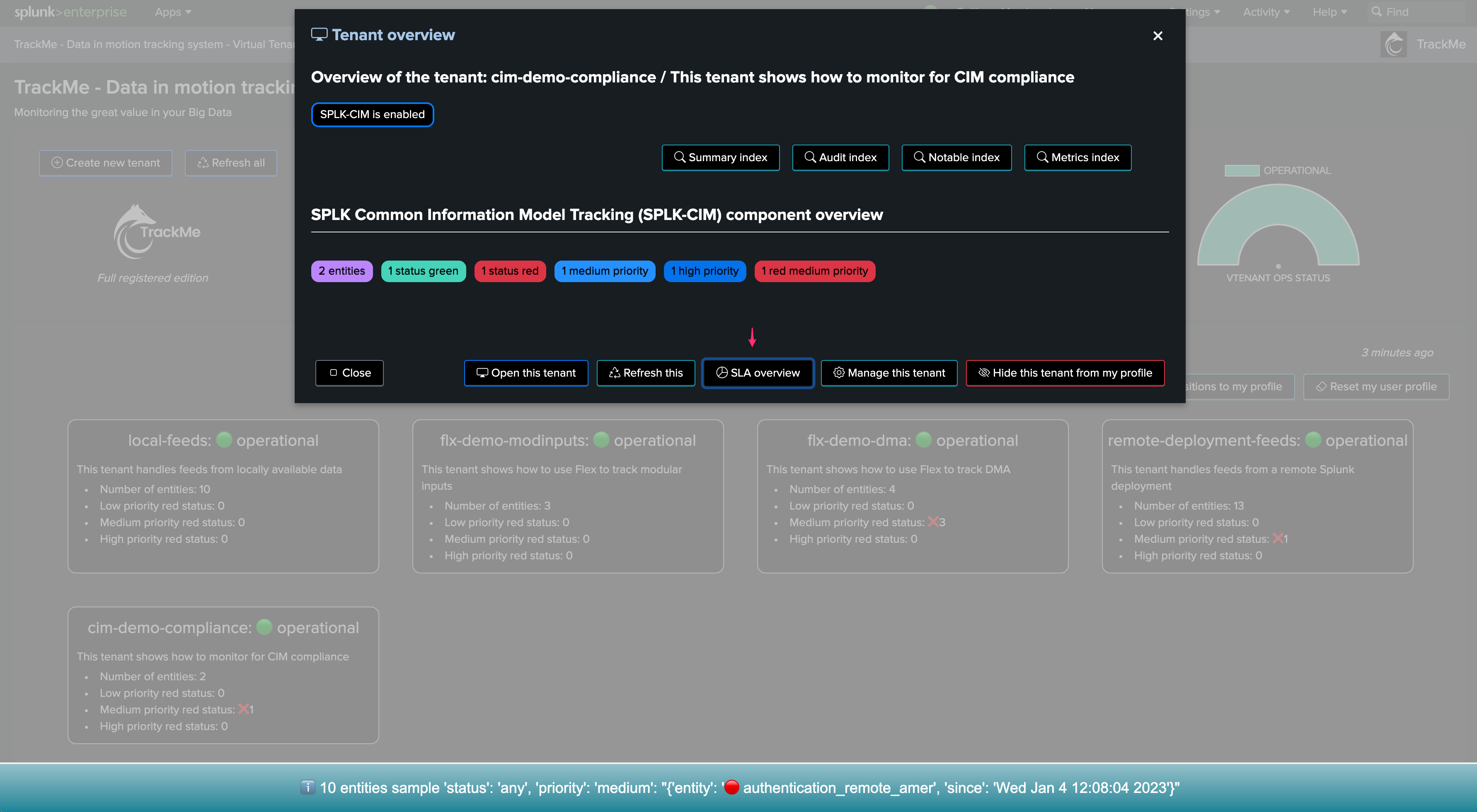Open this tenant
1477x812 pixels.
[x=526, y=373]
